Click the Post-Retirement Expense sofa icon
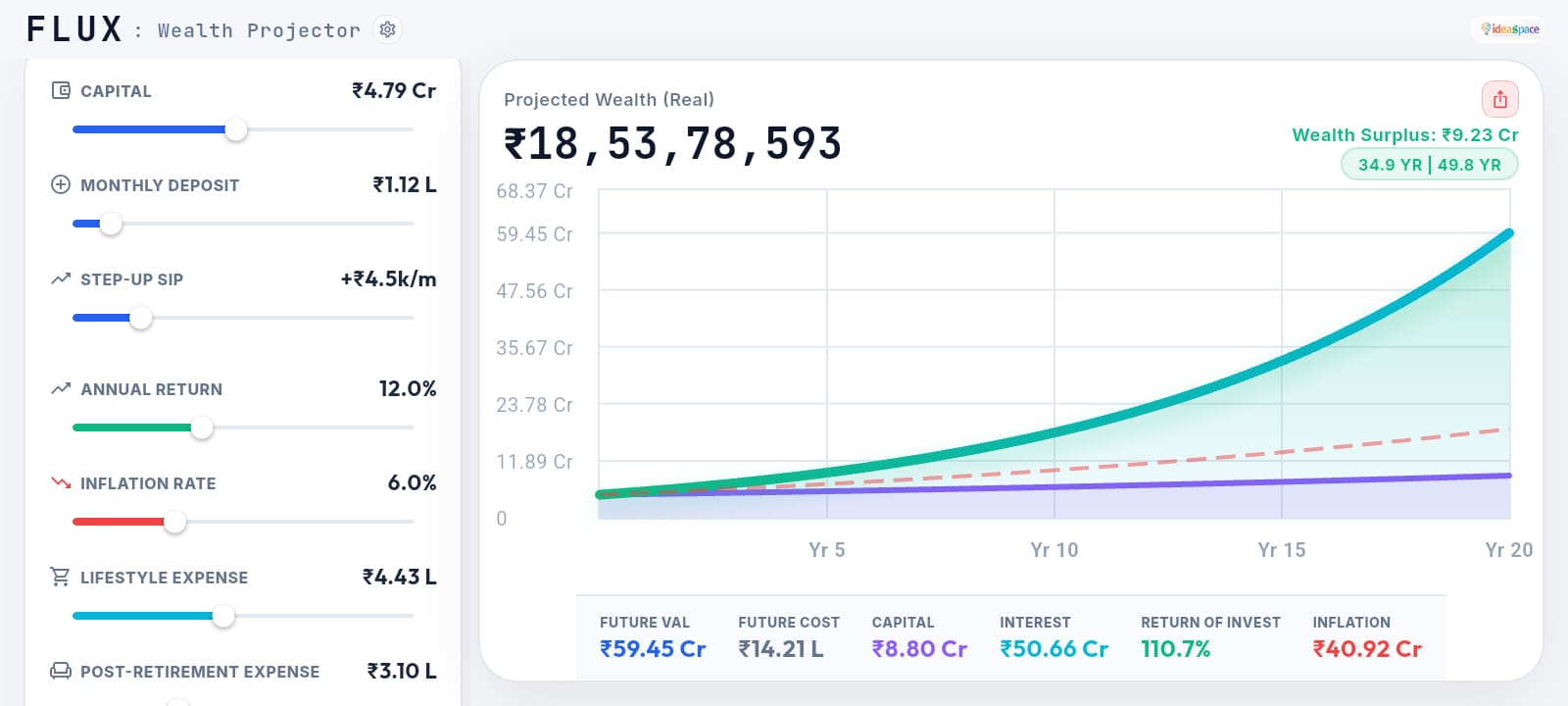 click(61, 671)
